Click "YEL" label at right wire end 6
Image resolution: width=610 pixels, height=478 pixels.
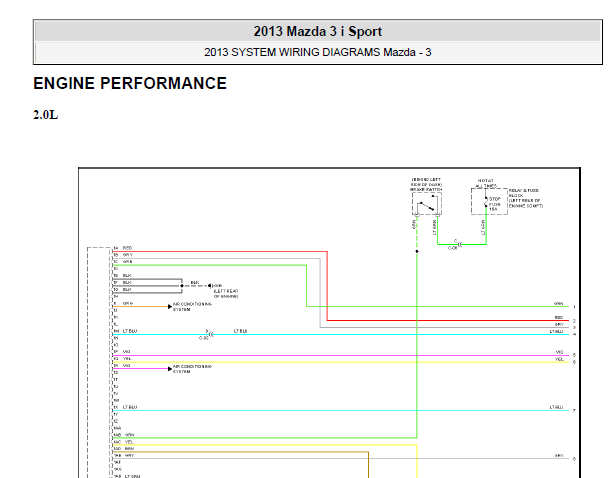tap(559, 359)
